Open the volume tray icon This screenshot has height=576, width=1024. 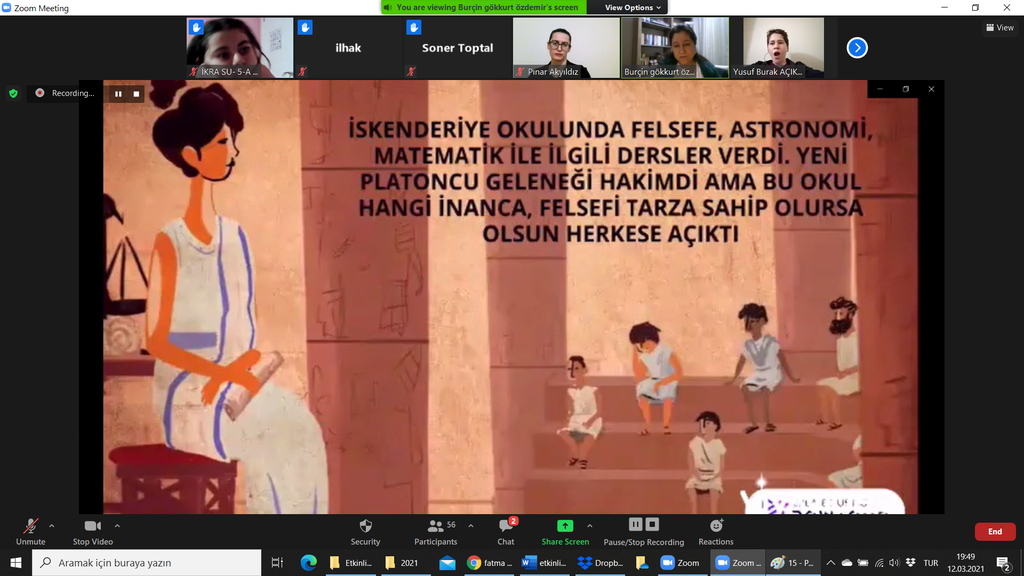[894, 562]
